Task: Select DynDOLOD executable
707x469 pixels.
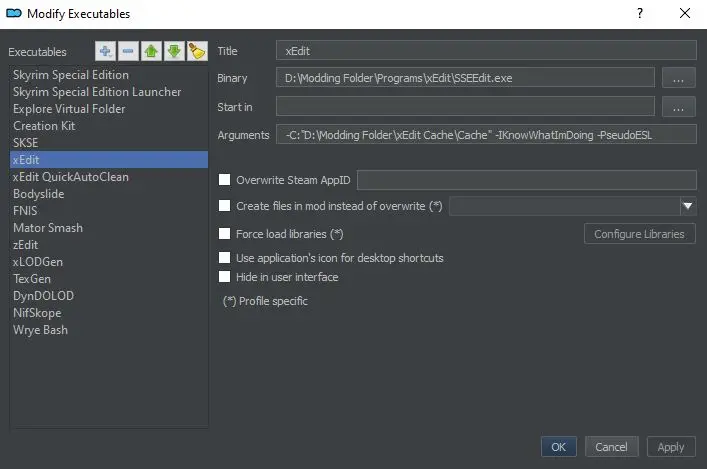Action: [x=109, y=296]
